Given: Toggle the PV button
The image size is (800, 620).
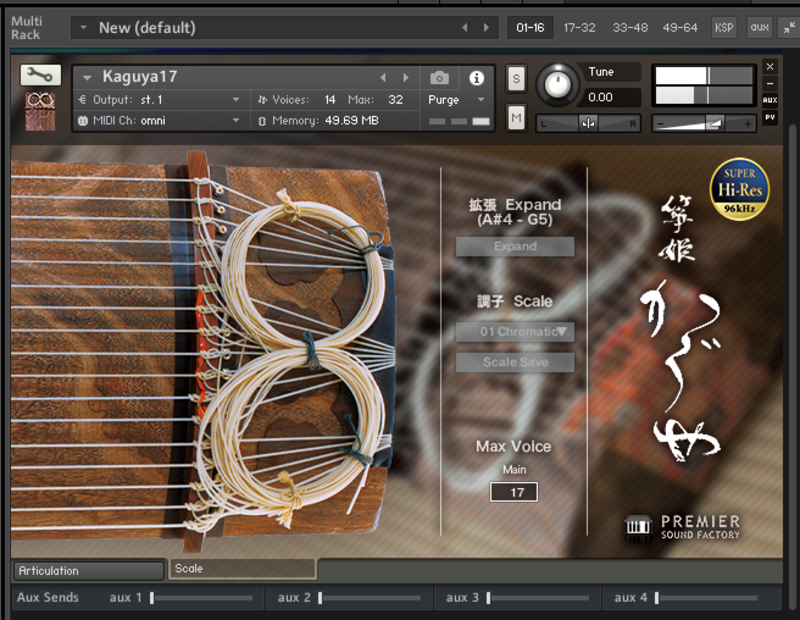Looking at the screenshot, I should [770, 117].
